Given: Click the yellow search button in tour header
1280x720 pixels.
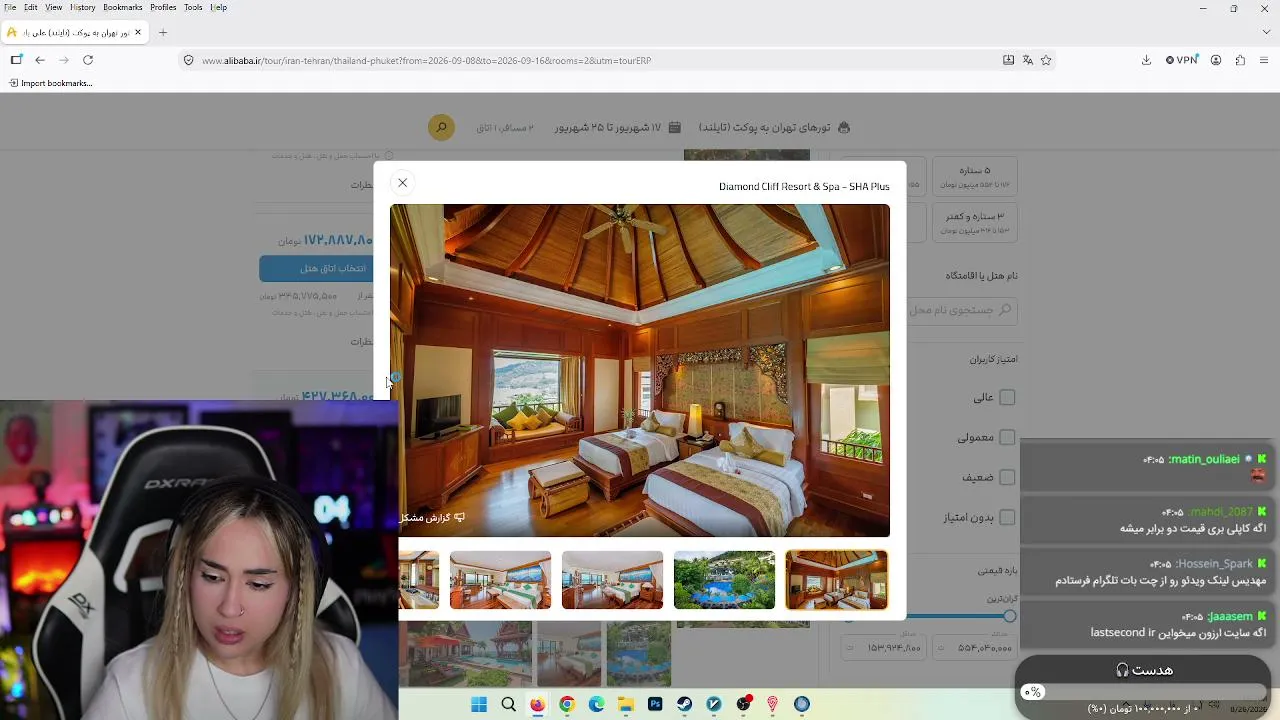Looking at the screenshot, I should (441, 128).
